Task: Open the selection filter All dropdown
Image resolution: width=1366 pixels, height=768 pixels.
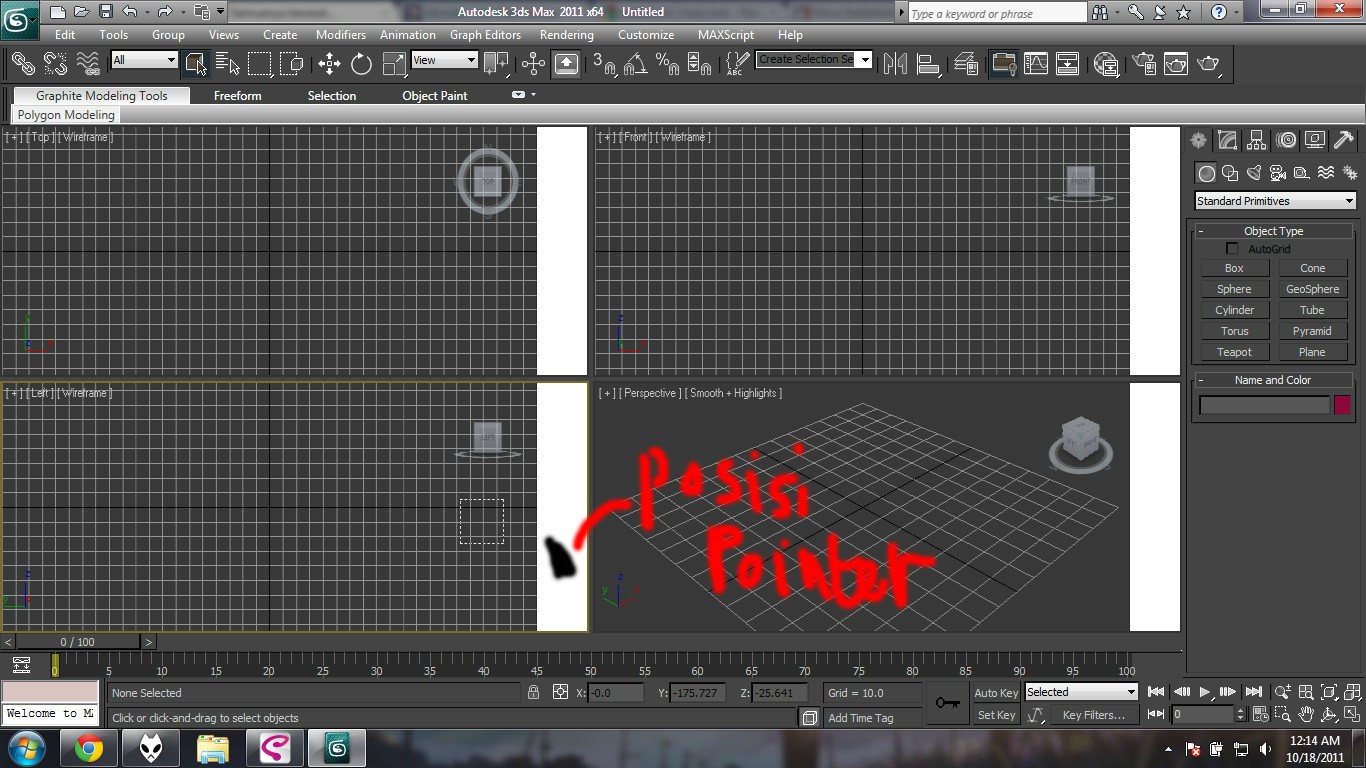Action: [144, 60]
